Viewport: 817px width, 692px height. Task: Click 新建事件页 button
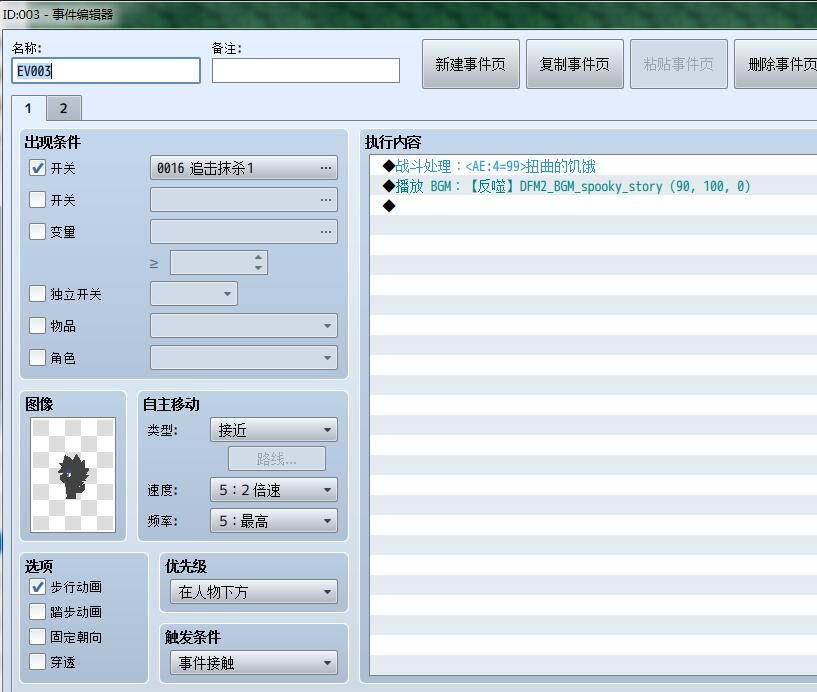tap(471, 64)
